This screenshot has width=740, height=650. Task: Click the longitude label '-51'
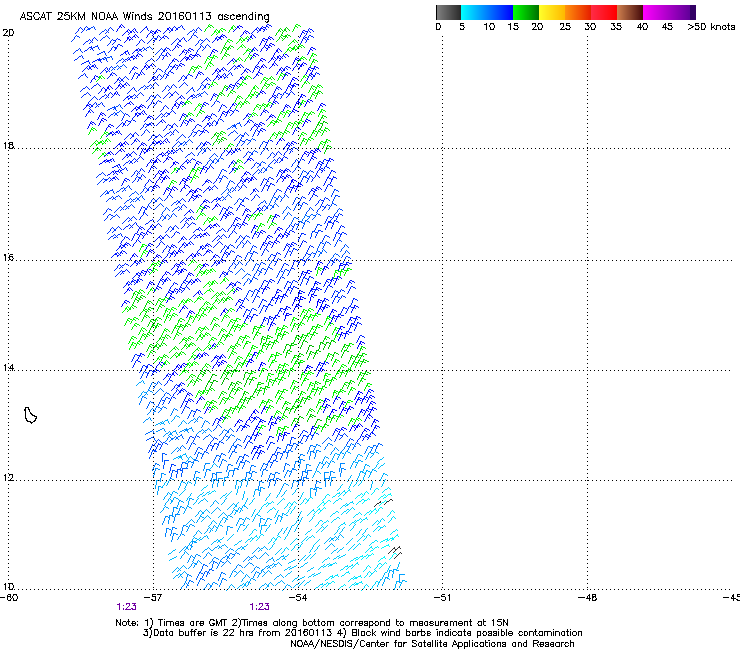point(442,598)
